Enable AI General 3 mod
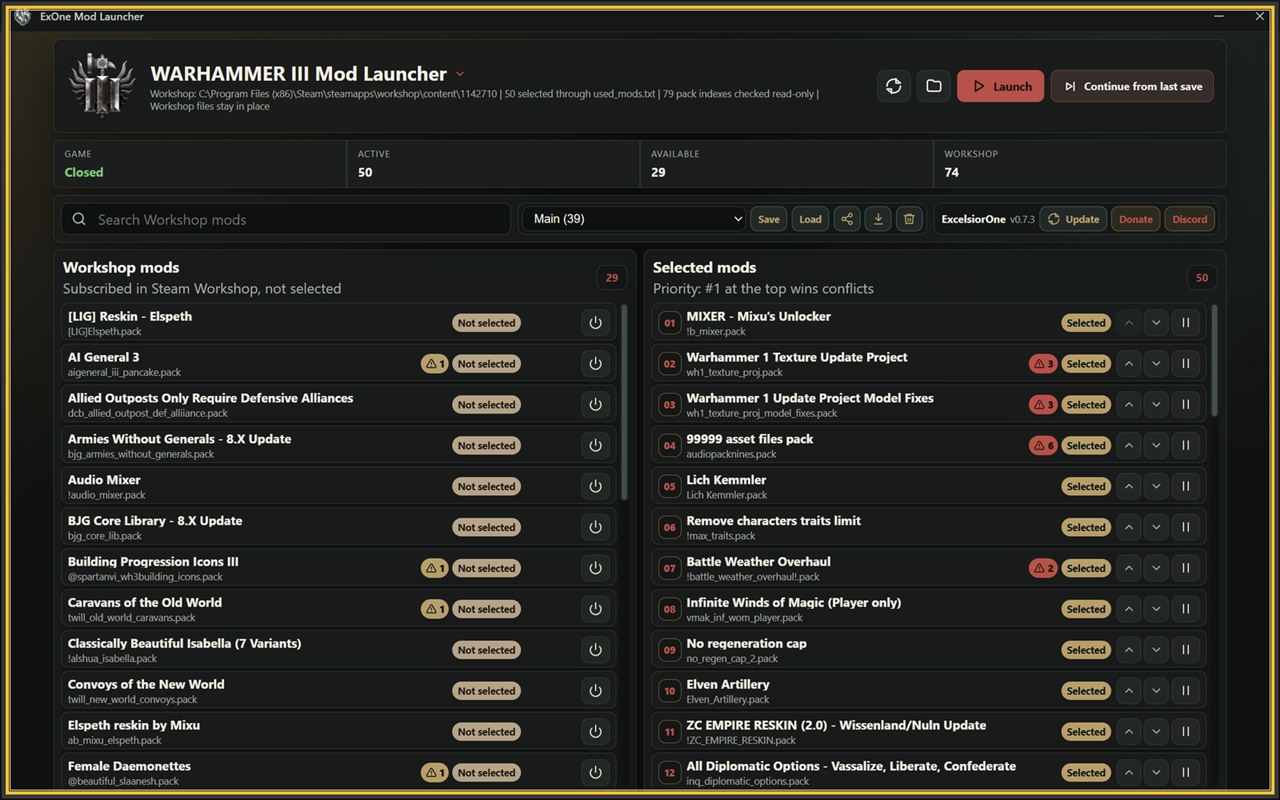The height and width of the screenshot is (800, 1280). (x=596, y=364)
